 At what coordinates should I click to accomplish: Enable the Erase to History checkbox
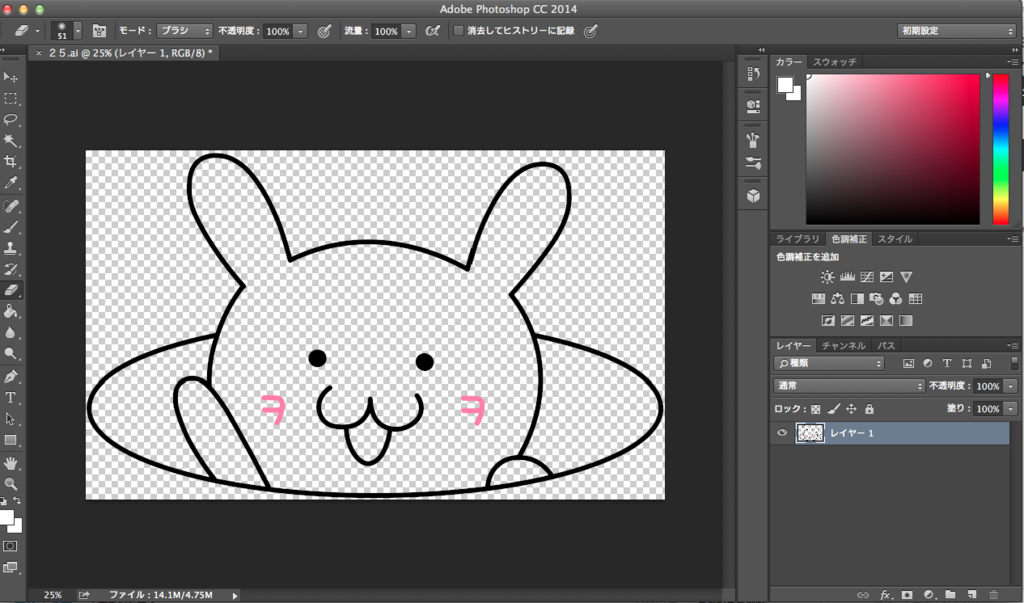click(x=459, y=31)
